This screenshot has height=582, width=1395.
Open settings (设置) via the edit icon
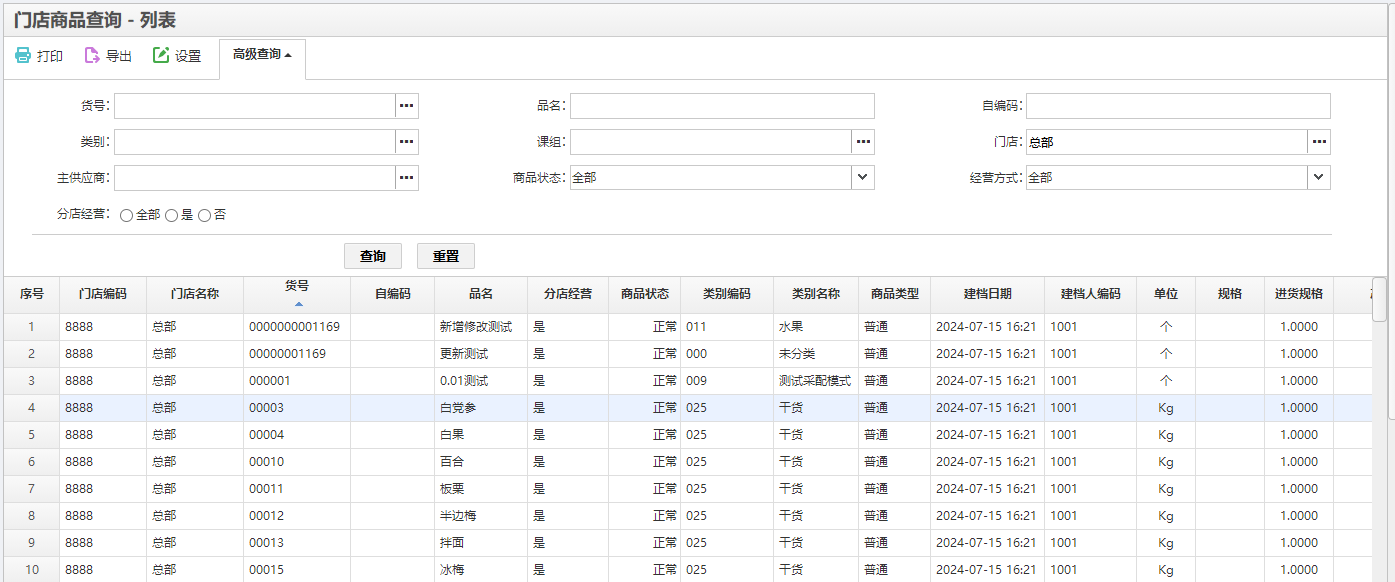pos(161,56)
